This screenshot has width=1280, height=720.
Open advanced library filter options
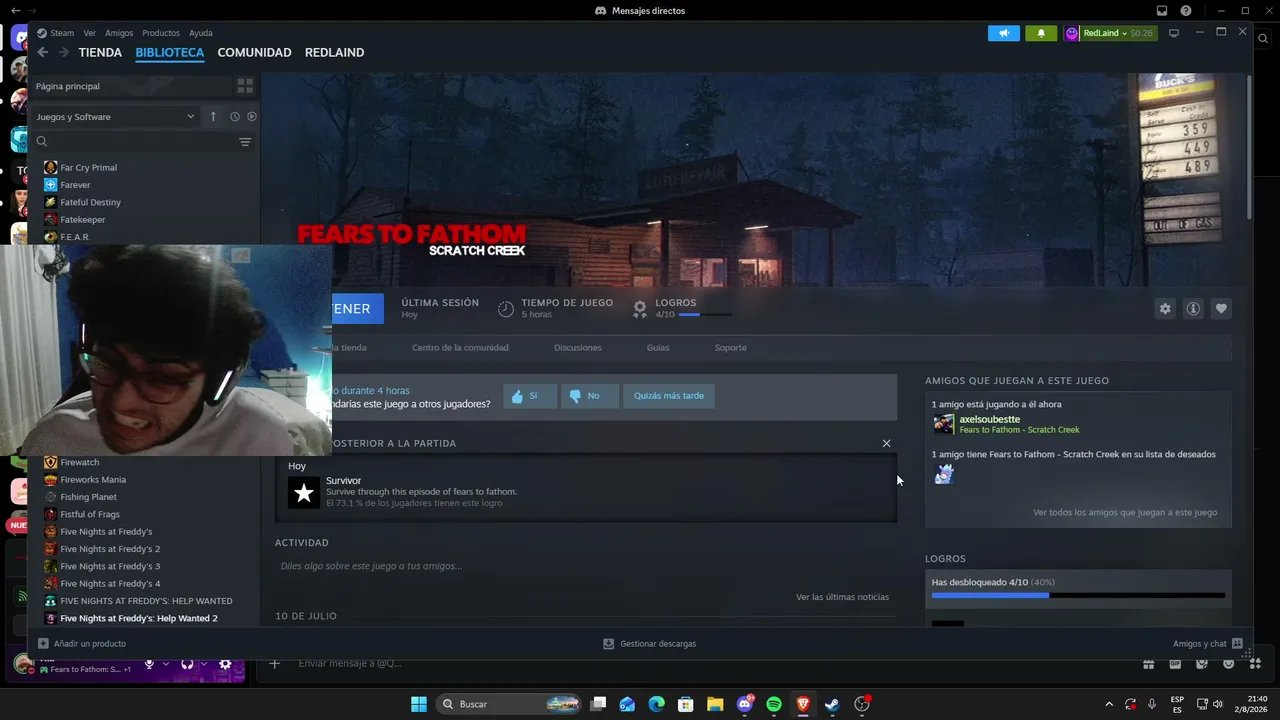tap(245, 142)
